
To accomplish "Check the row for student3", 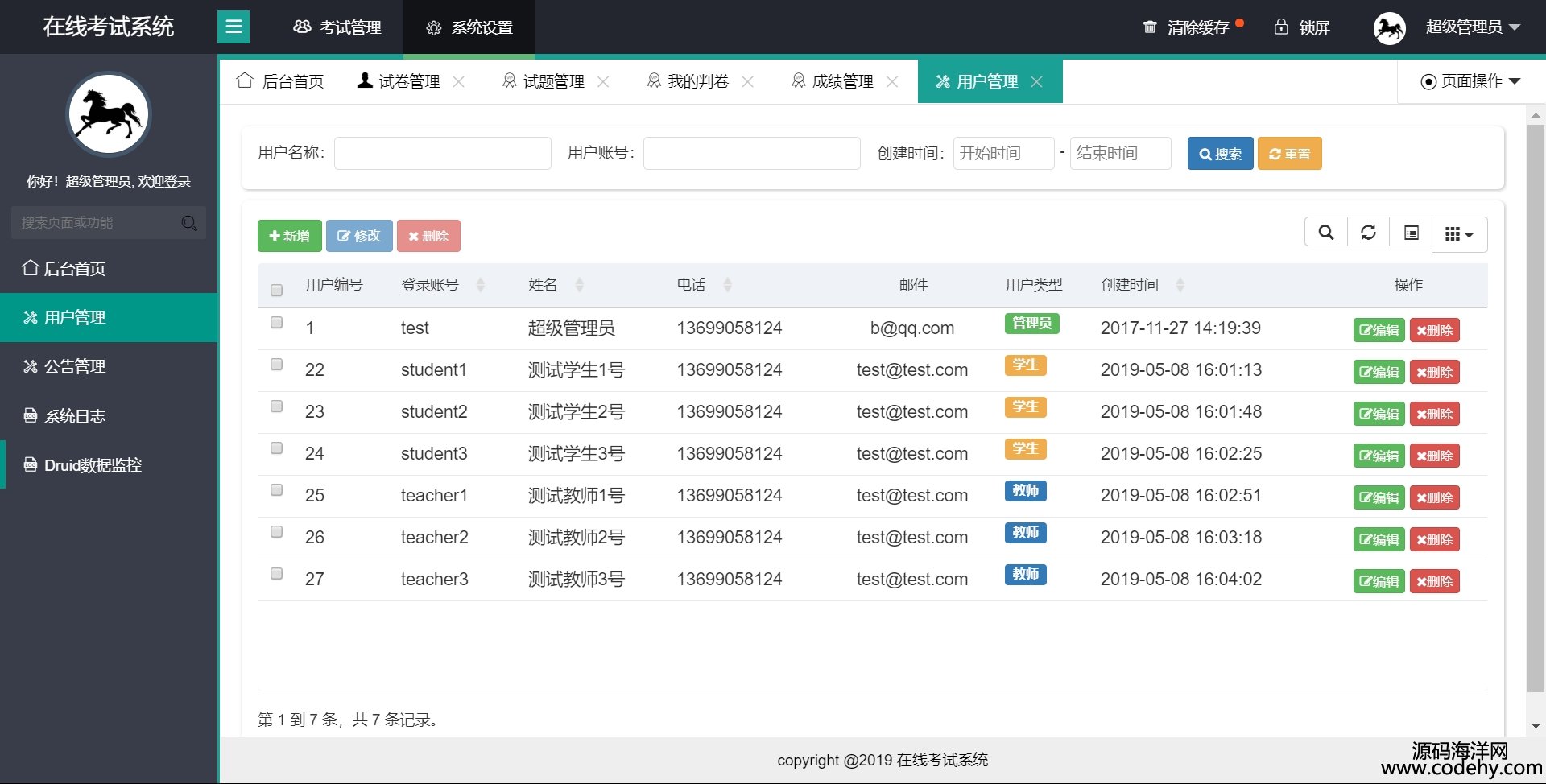I will tap(276, 448).
